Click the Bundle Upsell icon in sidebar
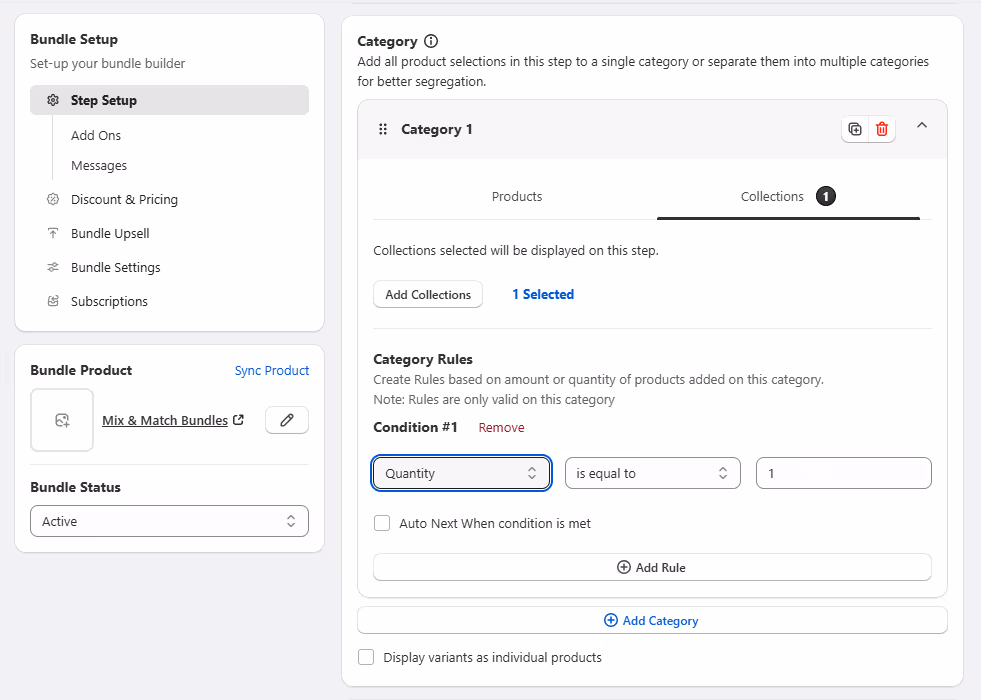The width and height of the screenshot is (981, 700). tap(53, 233)
